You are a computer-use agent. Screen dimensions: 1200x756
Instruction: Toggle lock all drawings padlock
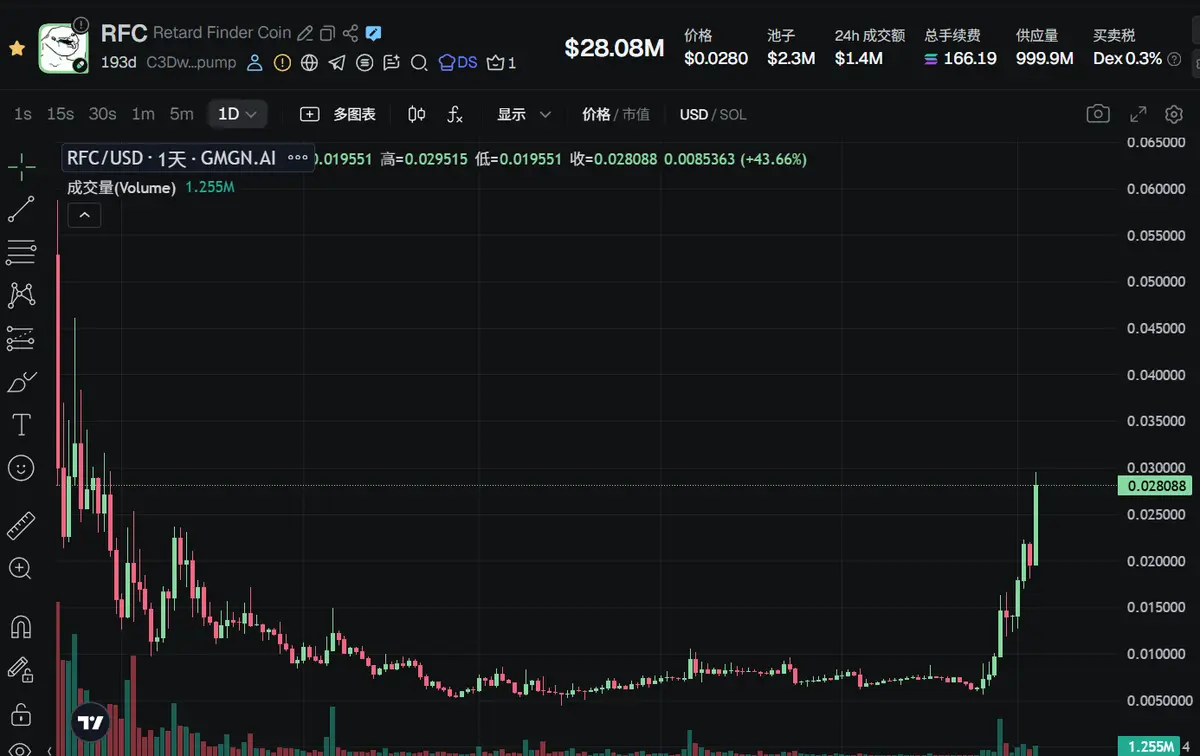click(x=21, y=713)
